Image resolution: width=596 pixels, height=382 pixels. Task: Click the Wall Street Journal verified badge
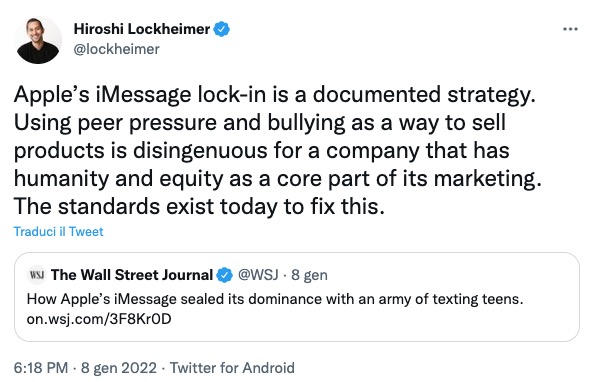[x=224, y=275]
